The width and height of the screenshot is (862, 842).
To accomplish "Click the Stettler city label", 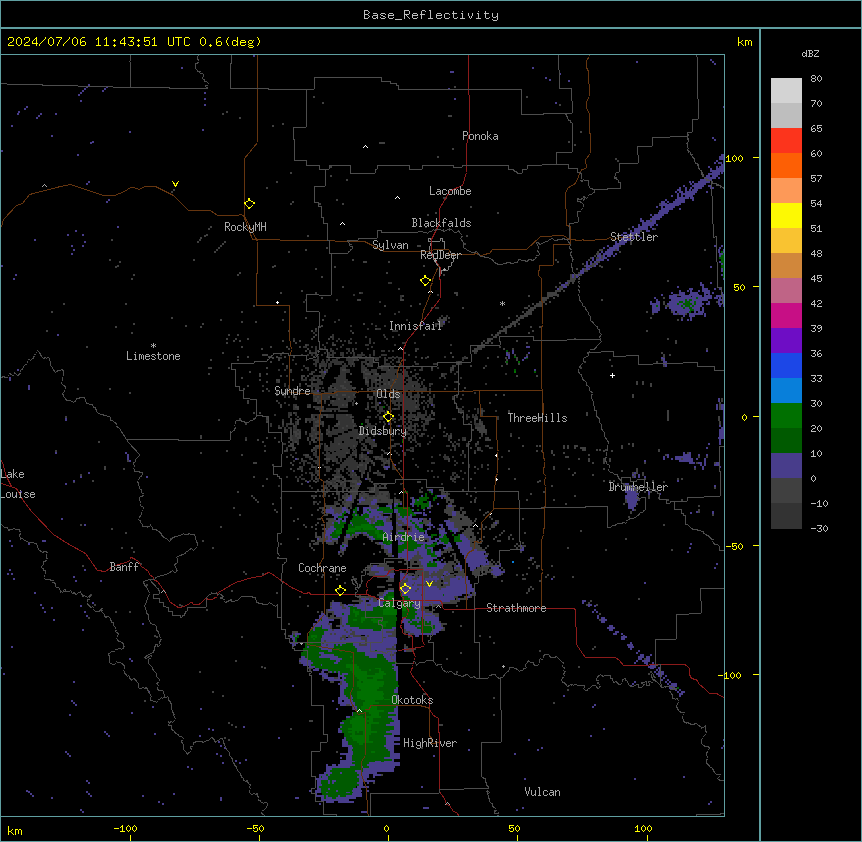I will point(634,237).
